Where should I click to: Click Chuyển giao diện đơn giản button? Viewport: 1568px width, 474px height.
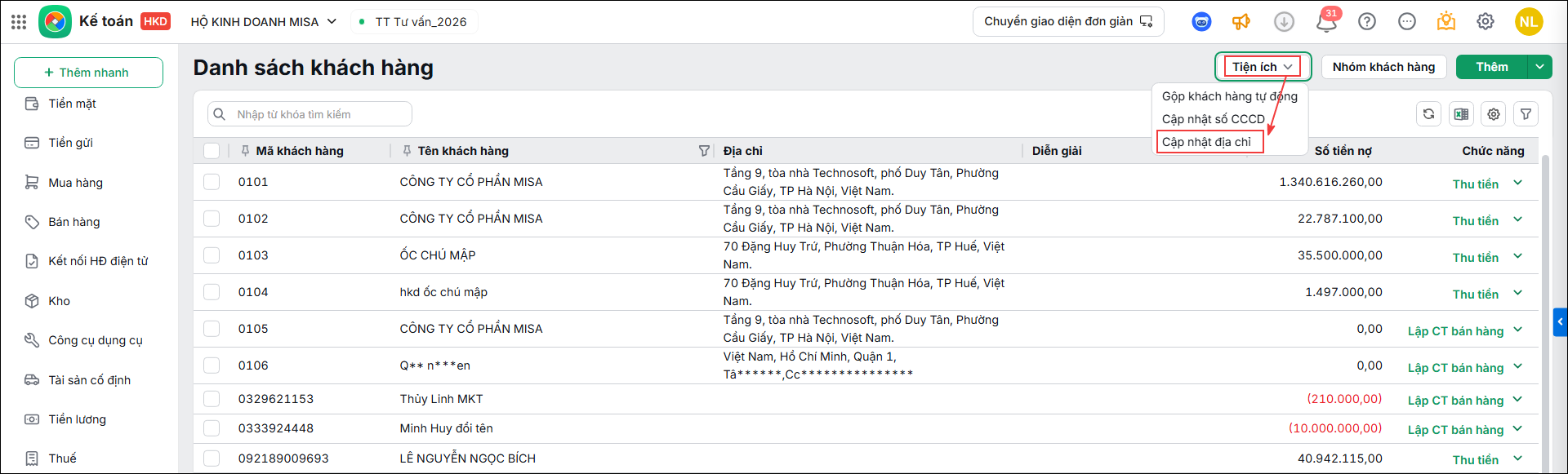click(x=1068, y=21)
